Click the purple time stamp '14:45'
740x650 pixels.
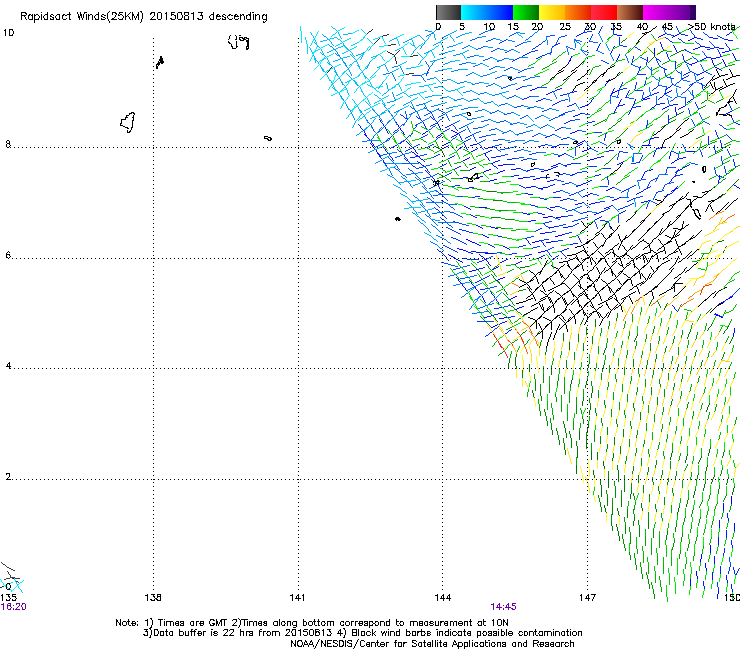503,607
